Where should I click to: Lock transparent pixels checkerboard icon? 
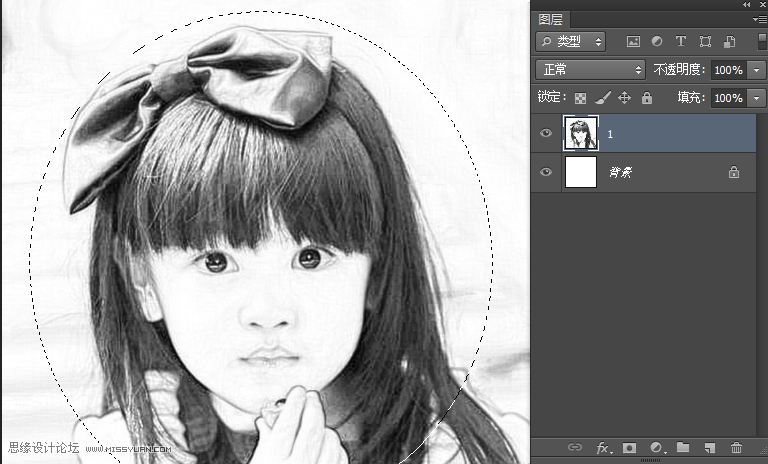click(x=580, y=98)
